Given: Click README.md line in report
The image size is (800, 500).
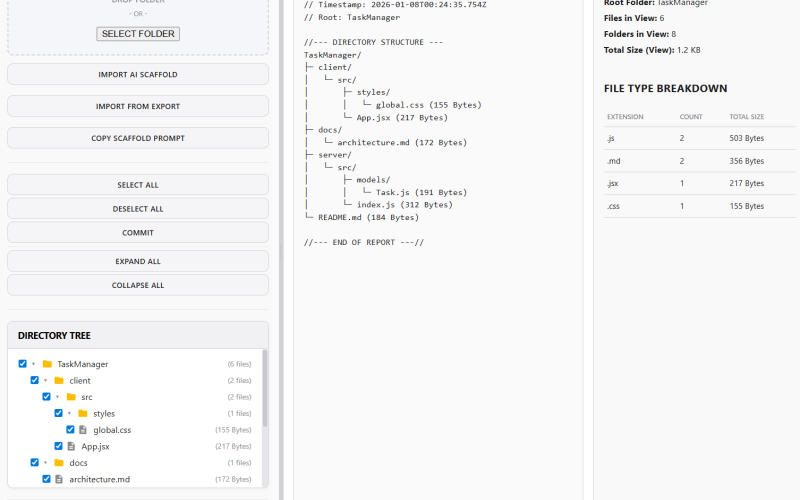Looking at the screenshot, I should tap(362, 217).
